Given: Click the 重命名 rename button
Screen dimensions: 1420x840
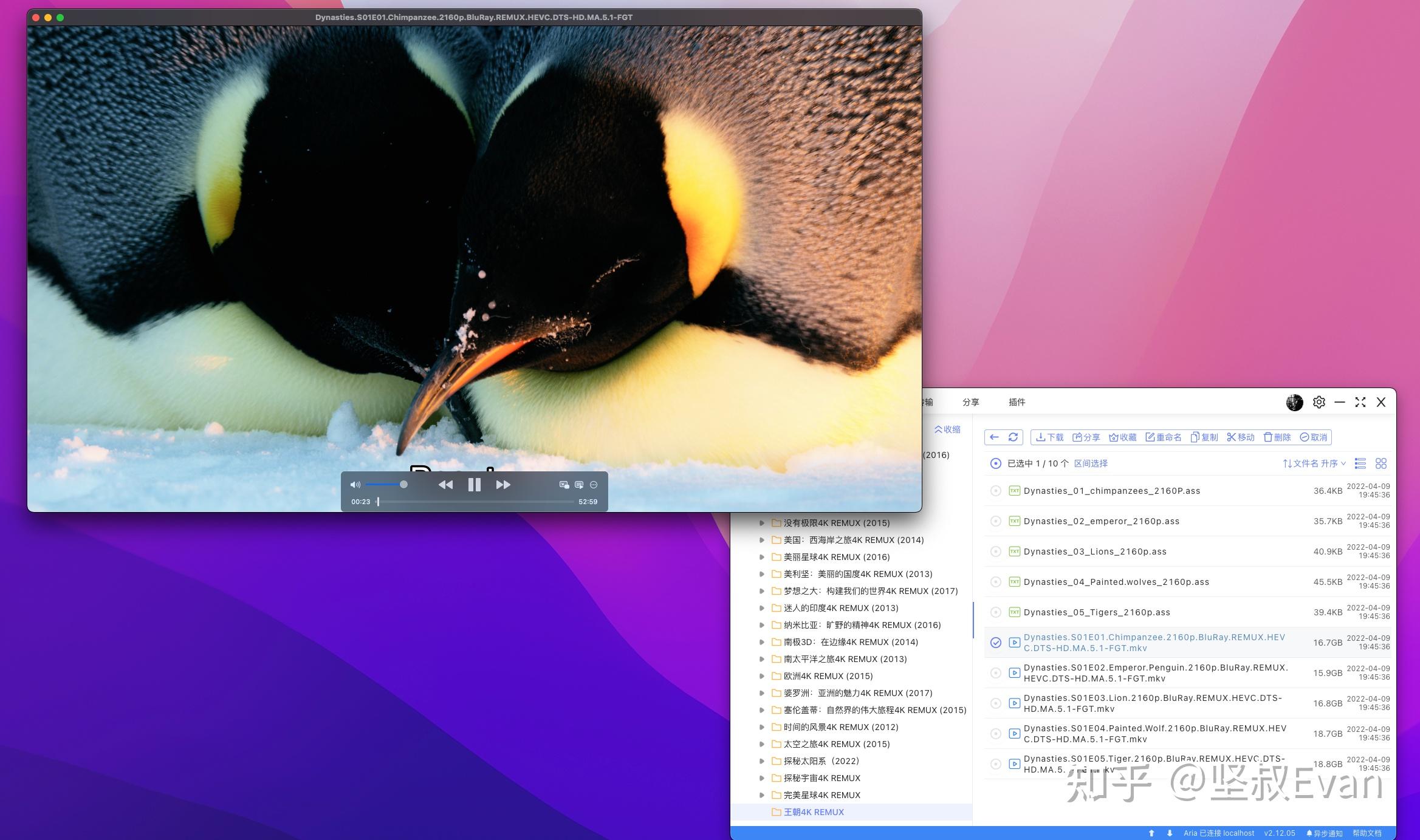Looking at the screenshot, I should coord(1164,437).
